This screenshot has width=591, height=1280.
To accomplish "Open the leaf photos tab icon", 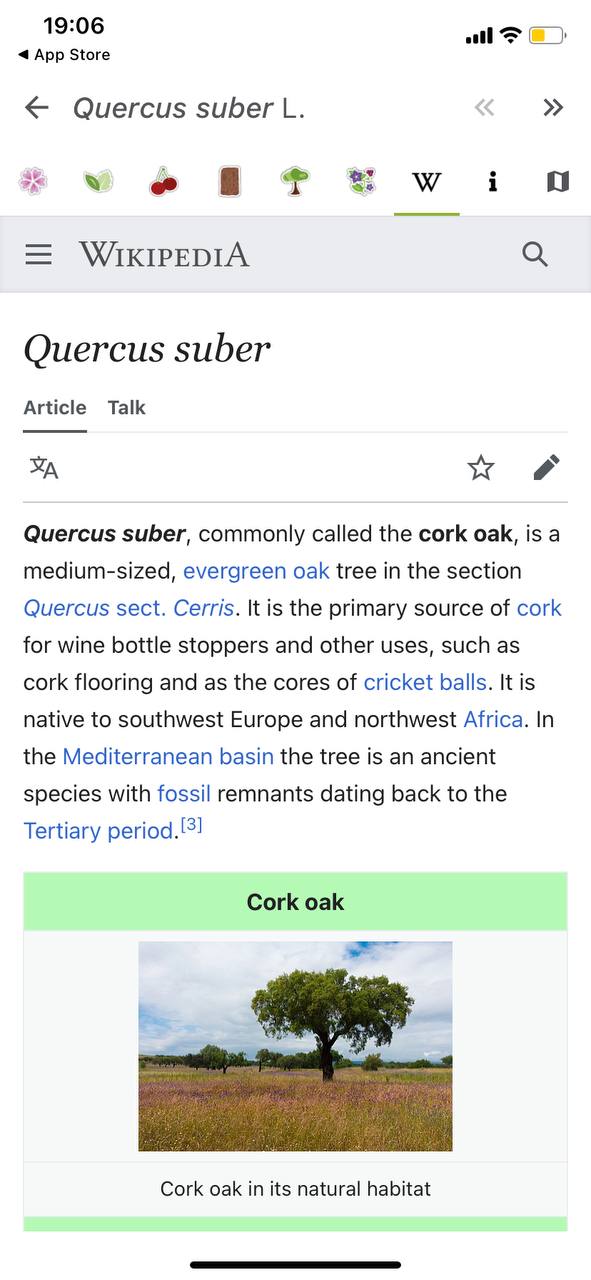I will 98,181.
